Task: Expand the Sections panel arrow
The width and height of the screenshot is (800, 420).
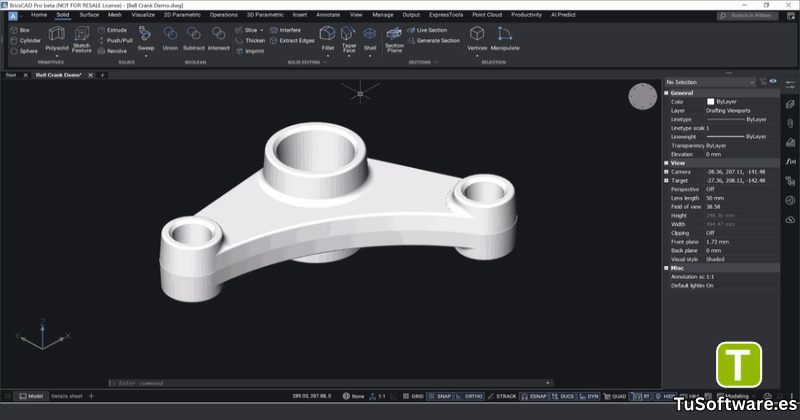Action: pos(435,62)
